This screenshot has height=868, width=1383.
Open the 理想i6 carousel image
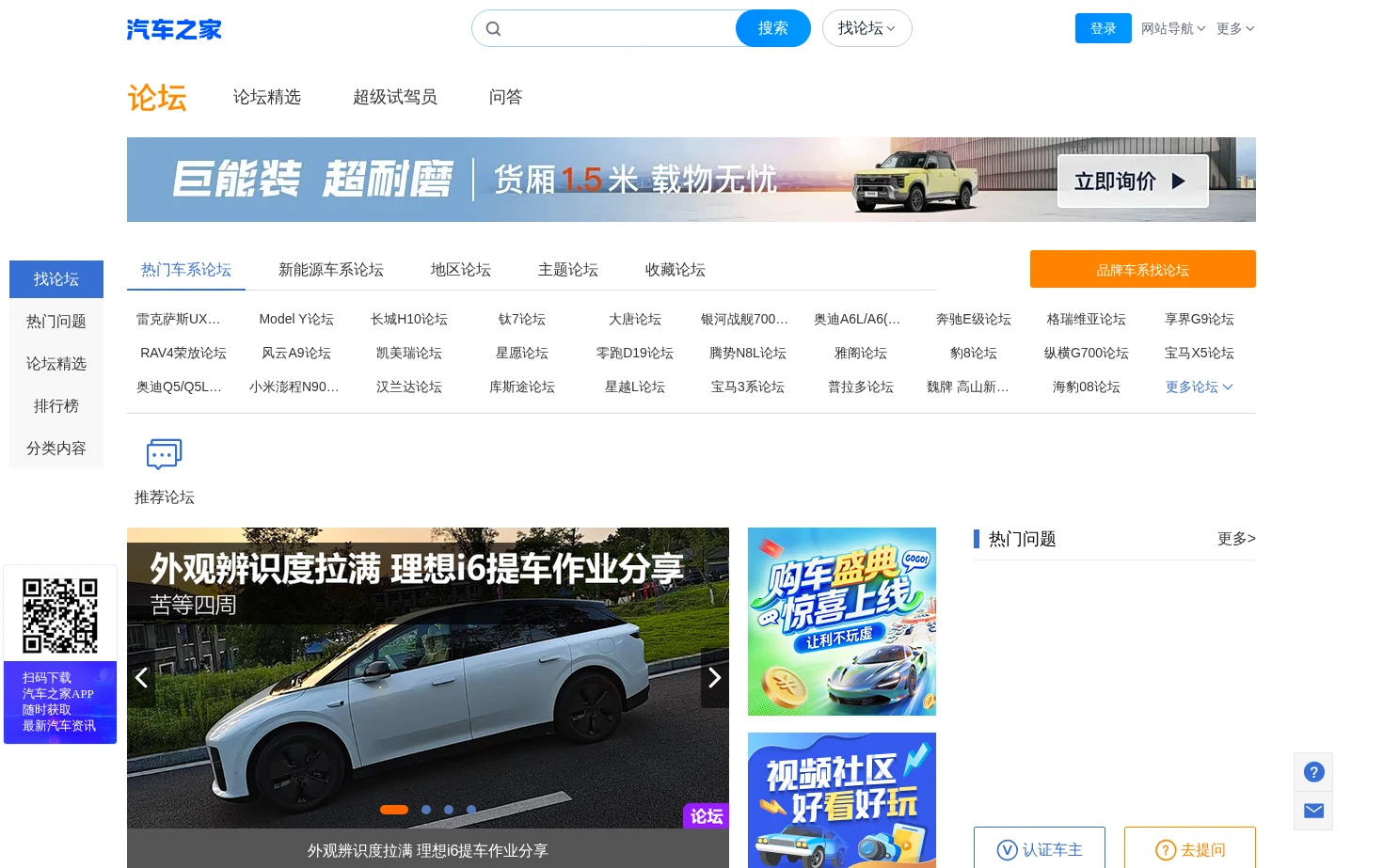(x=428, y=677)
